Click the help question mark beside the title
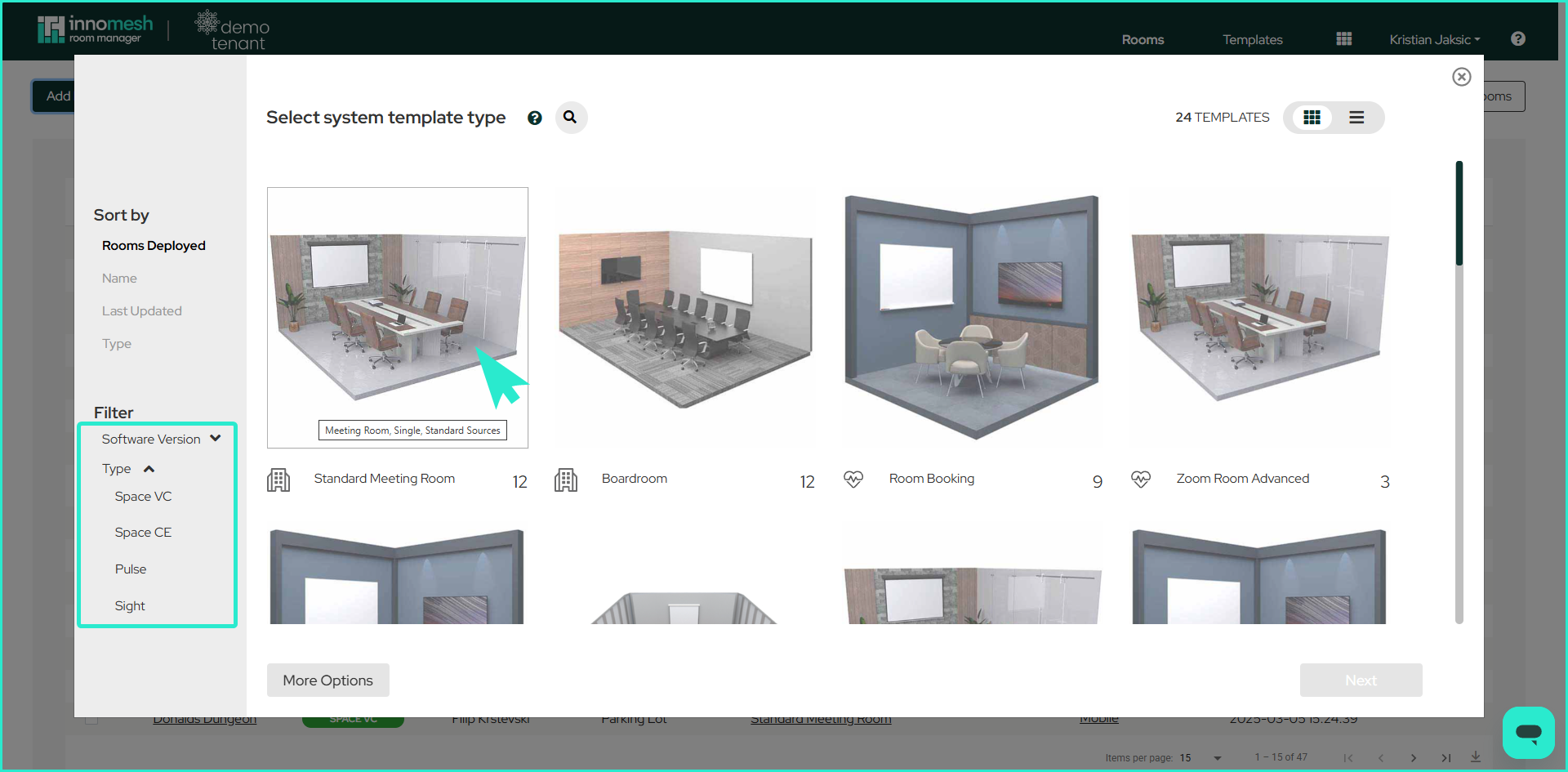 click(535, 118)
